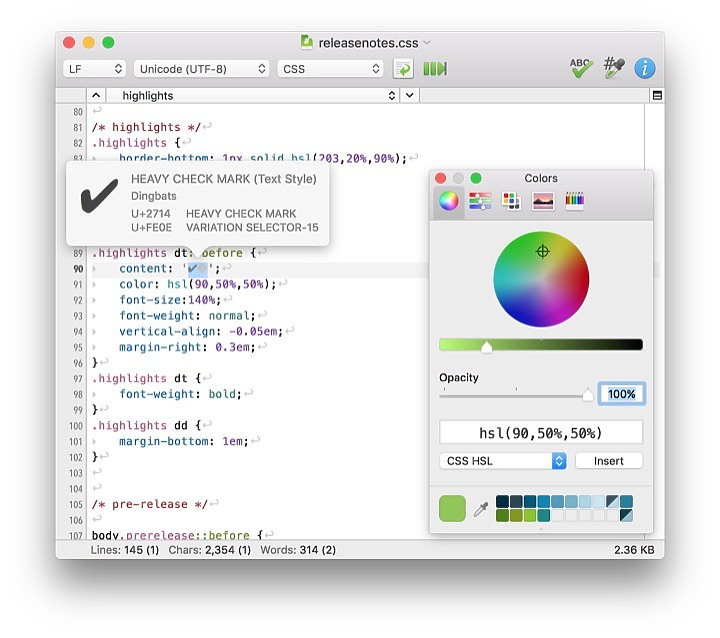
Task: Switch to the color palettes tab
Action: [512, 201]
